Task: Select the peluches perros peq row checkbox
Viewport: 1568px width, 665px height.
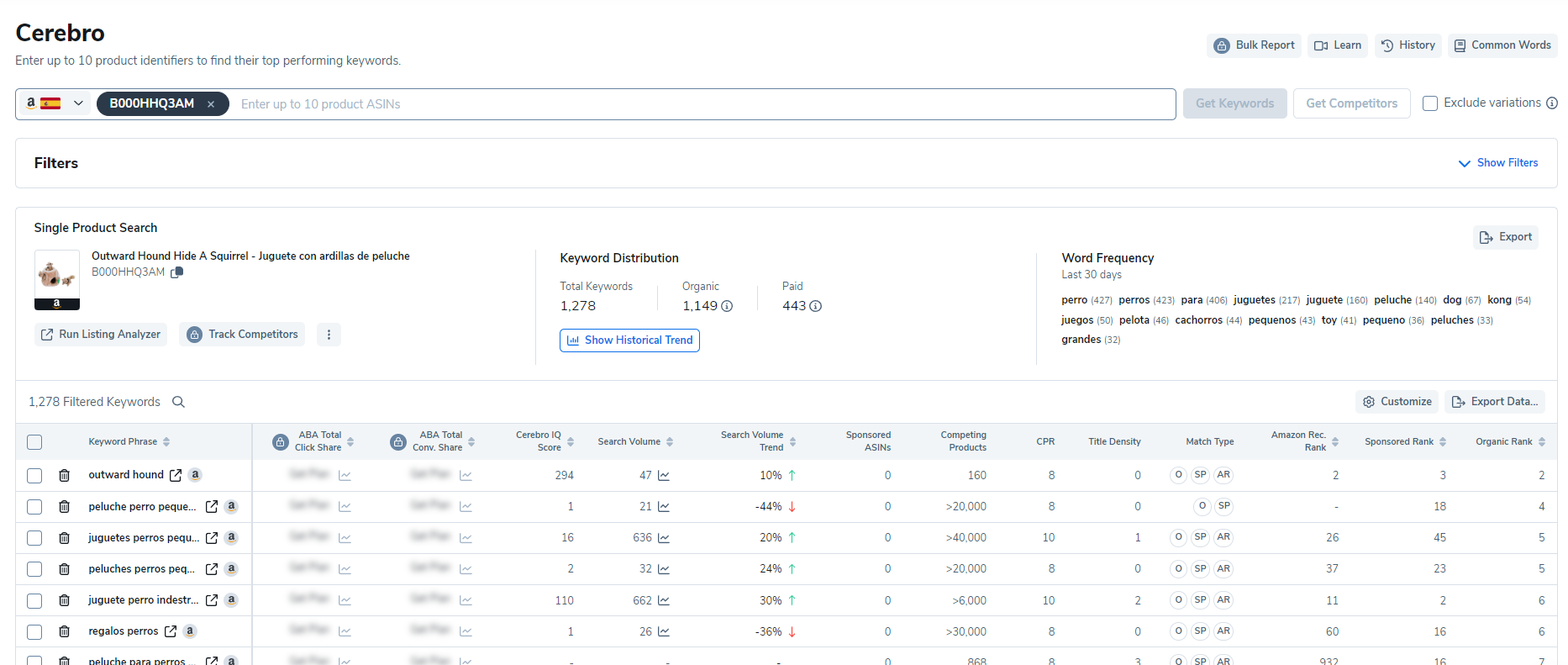Action: click(34, 569)
